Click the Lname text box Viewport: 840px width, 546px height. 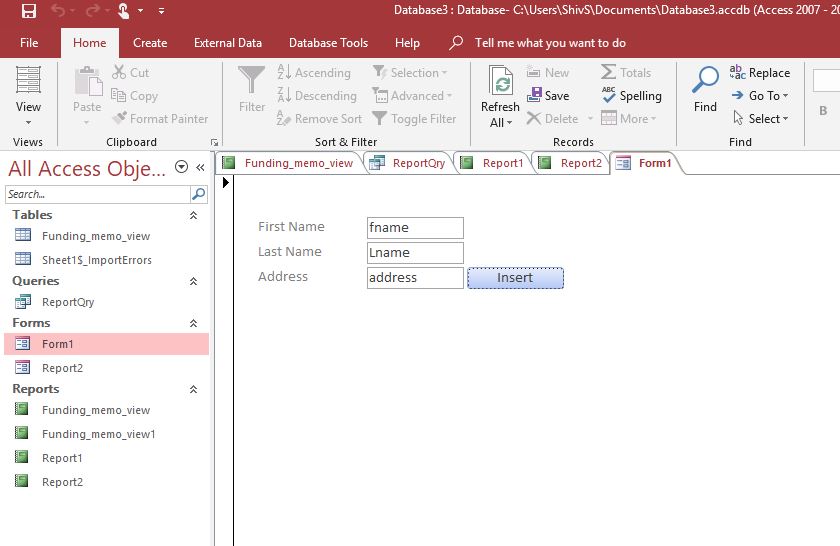coord(415,253)
